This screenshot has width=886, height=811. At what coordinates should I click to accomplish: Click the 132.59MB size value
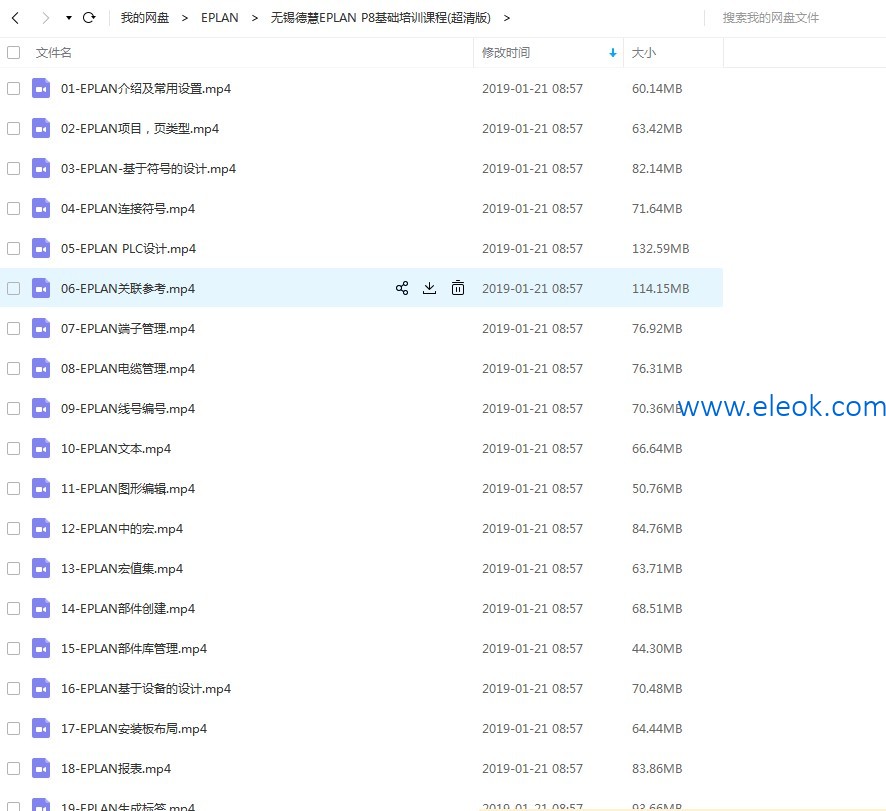point(661,249)
